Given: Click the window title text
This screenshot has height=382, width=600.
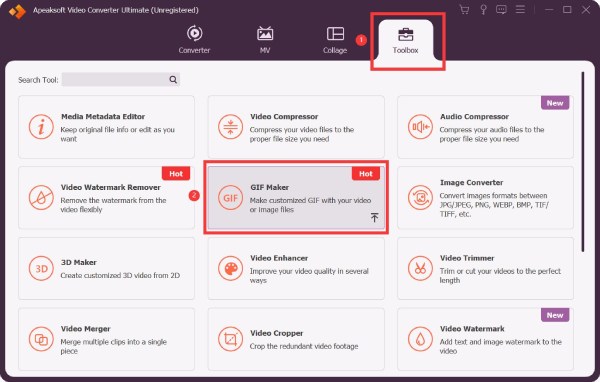Looking at the screenshot, I should (x=116, y=10).
